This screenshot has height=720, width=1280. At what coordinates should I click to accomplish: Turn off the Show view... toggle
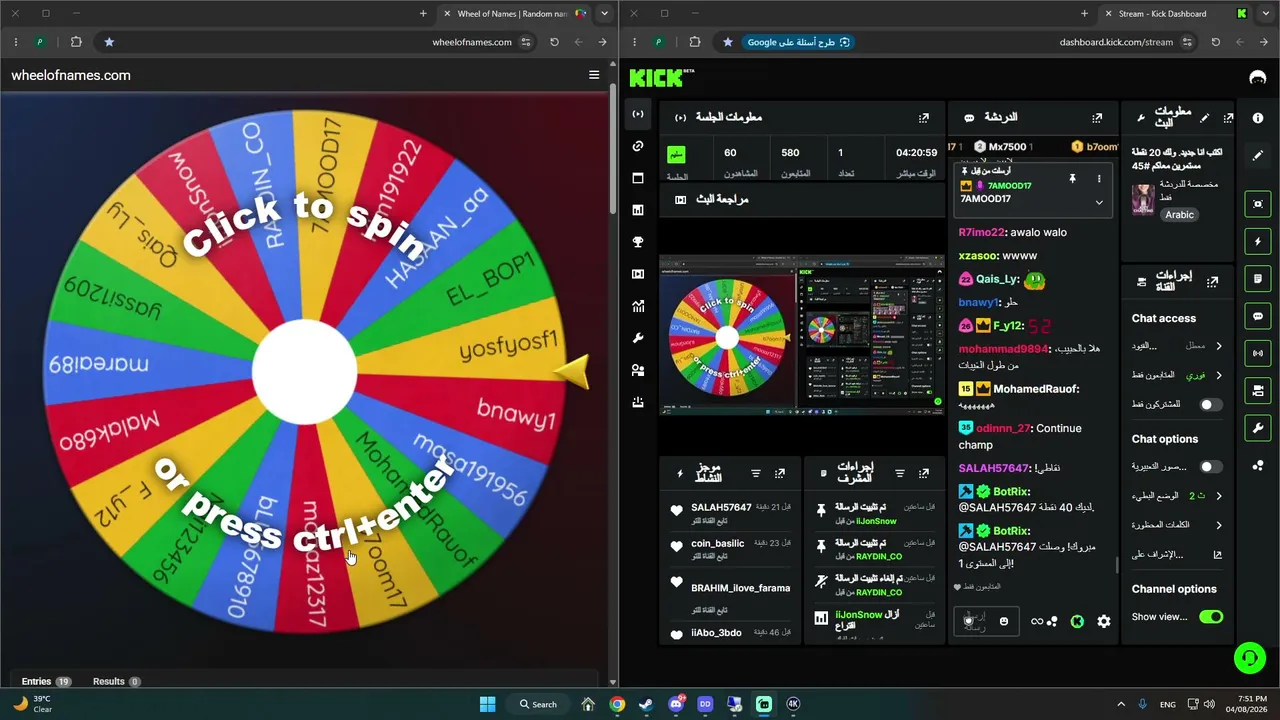click(x=1211, y=617)
